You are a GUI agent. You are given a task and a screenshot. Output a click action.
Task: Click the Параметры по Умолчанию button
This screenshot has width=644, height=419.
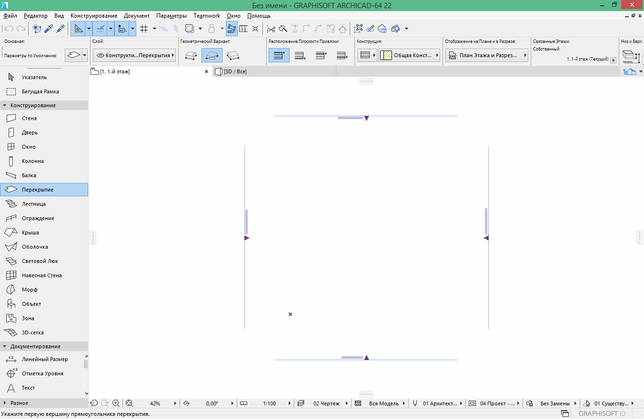click(30, 55)
